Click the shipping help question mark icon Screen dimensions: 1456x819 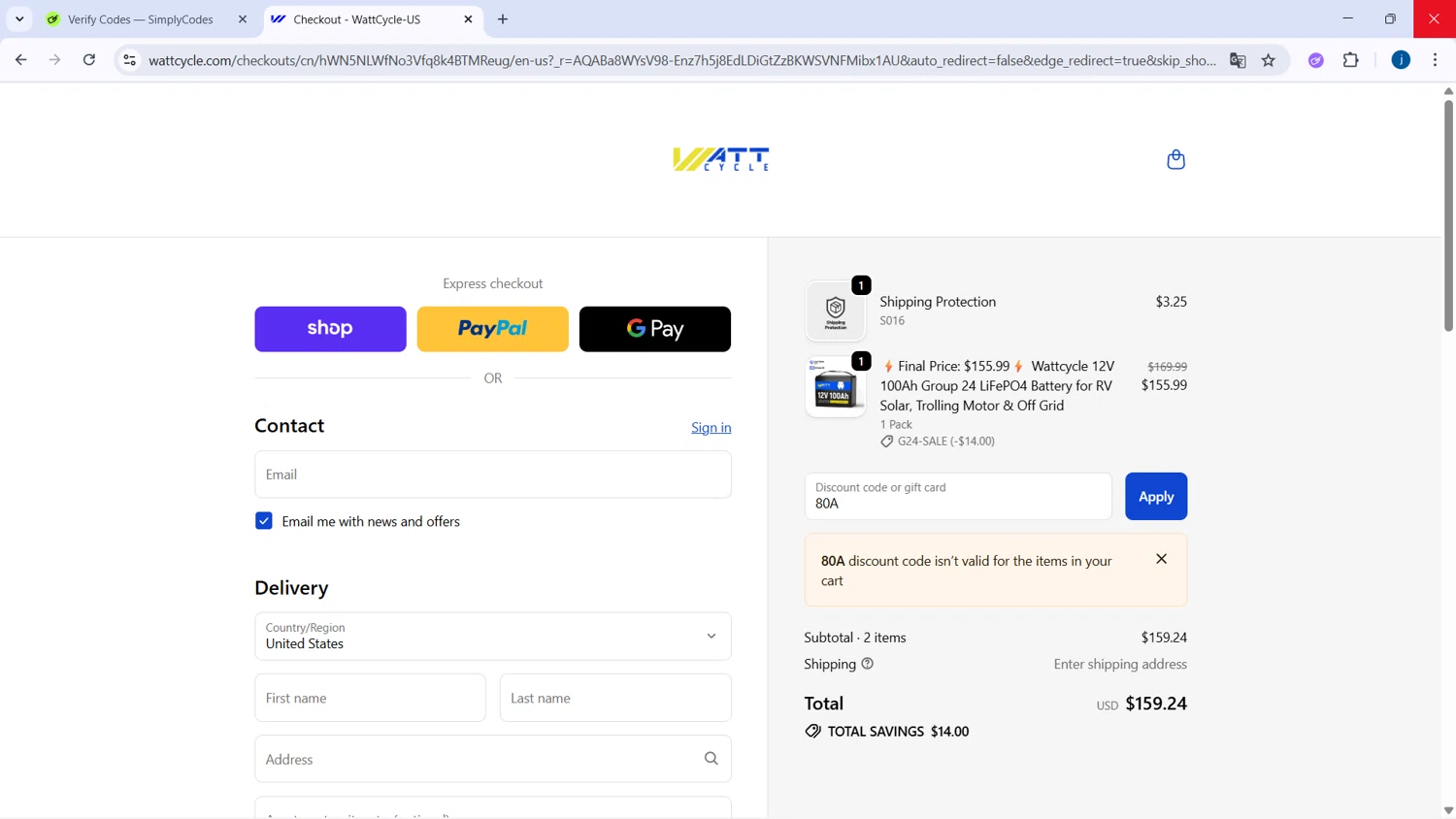(868, 664)
